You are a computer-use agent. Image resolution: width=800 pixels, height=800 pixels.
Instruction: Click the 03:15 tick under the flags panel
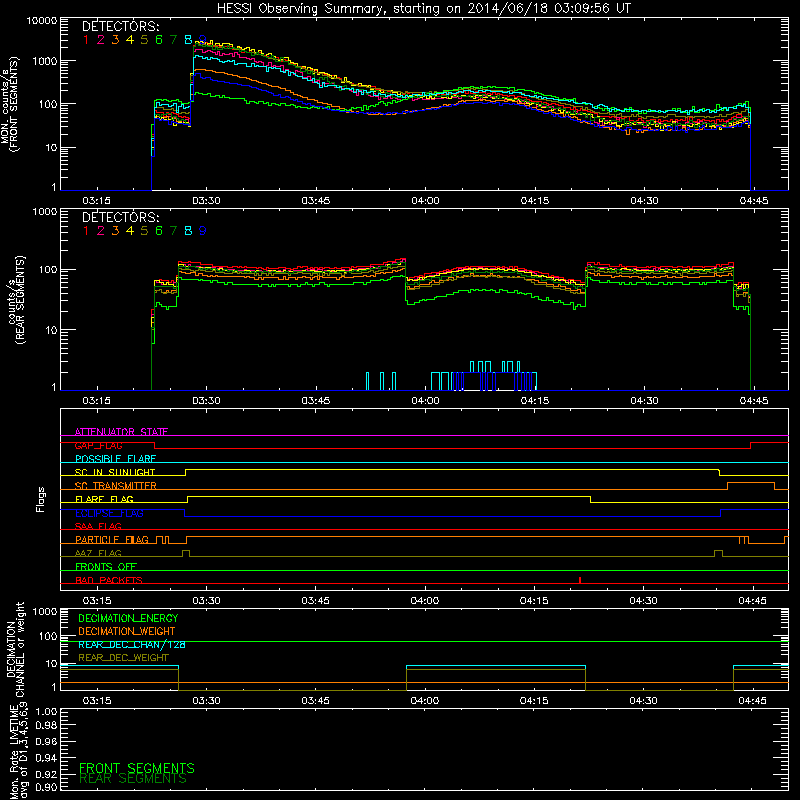point(96,601)
